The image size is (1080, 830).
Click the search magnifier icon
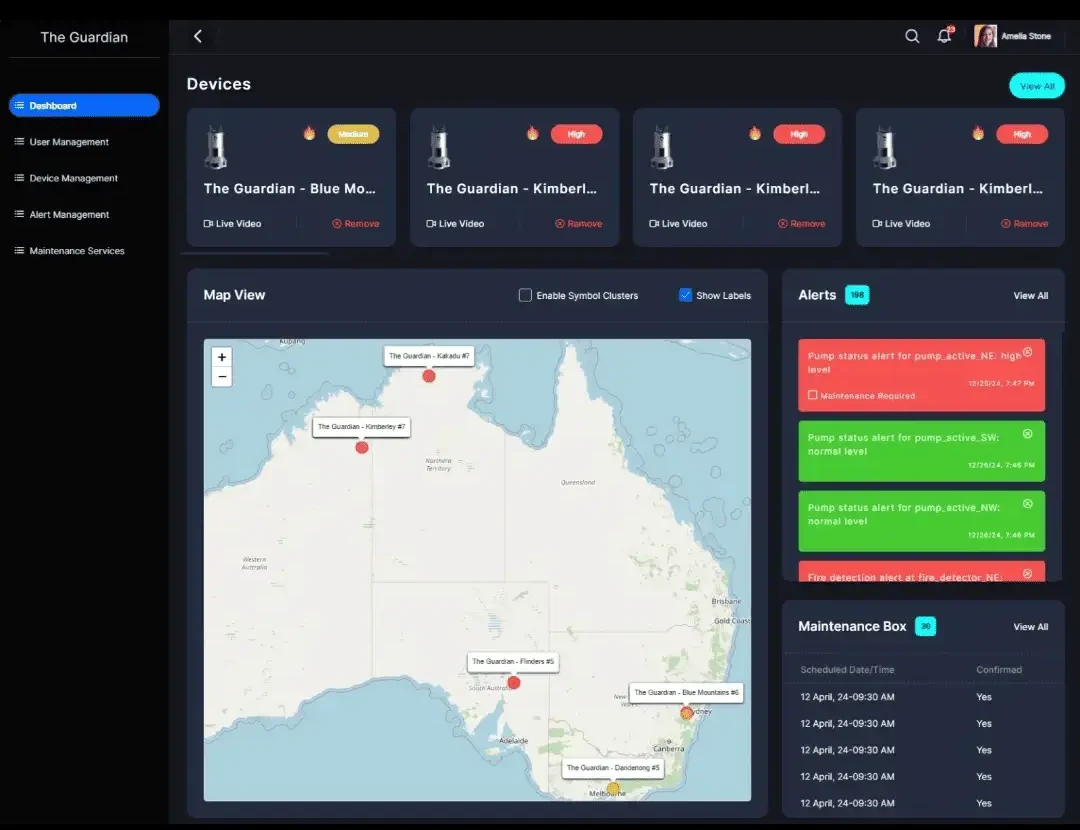(912, 36)
